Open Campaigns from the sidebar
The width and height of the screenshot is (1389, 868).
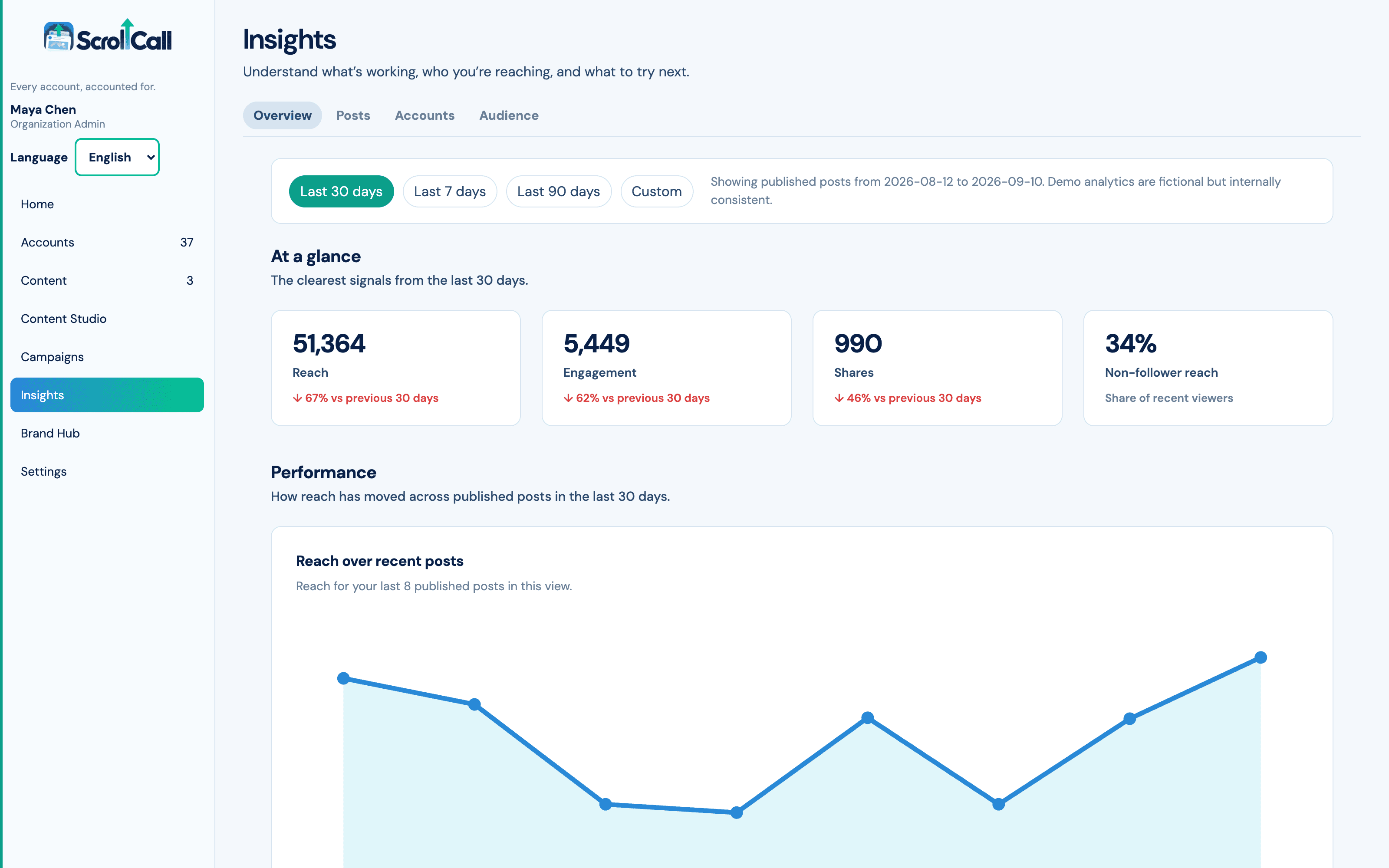pyautogui.click(x=107, y=357)
